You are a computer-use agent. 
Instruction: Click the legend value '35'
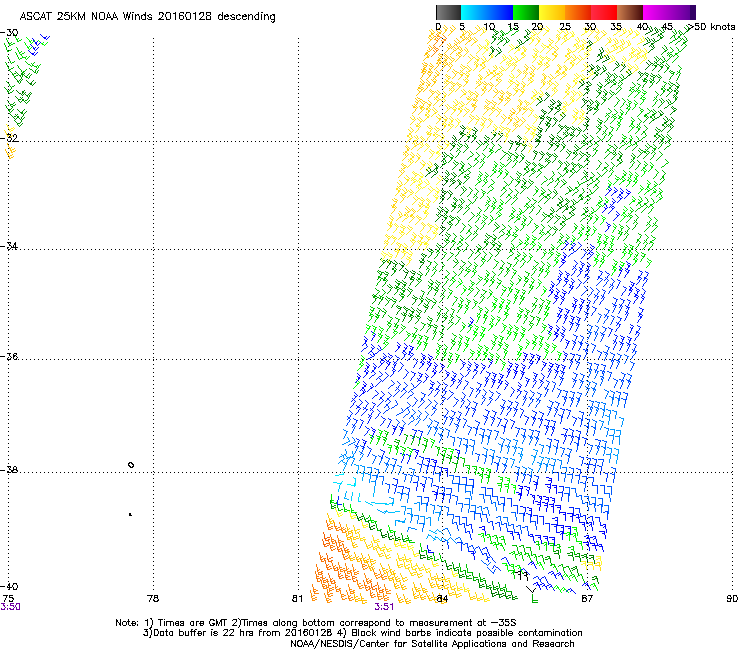point(616,27)
